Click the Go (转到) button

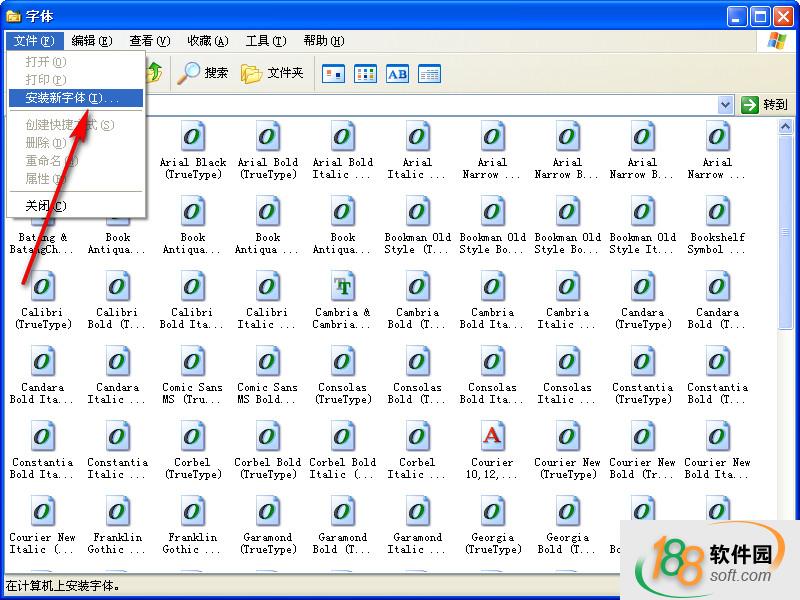coord(765,105)
